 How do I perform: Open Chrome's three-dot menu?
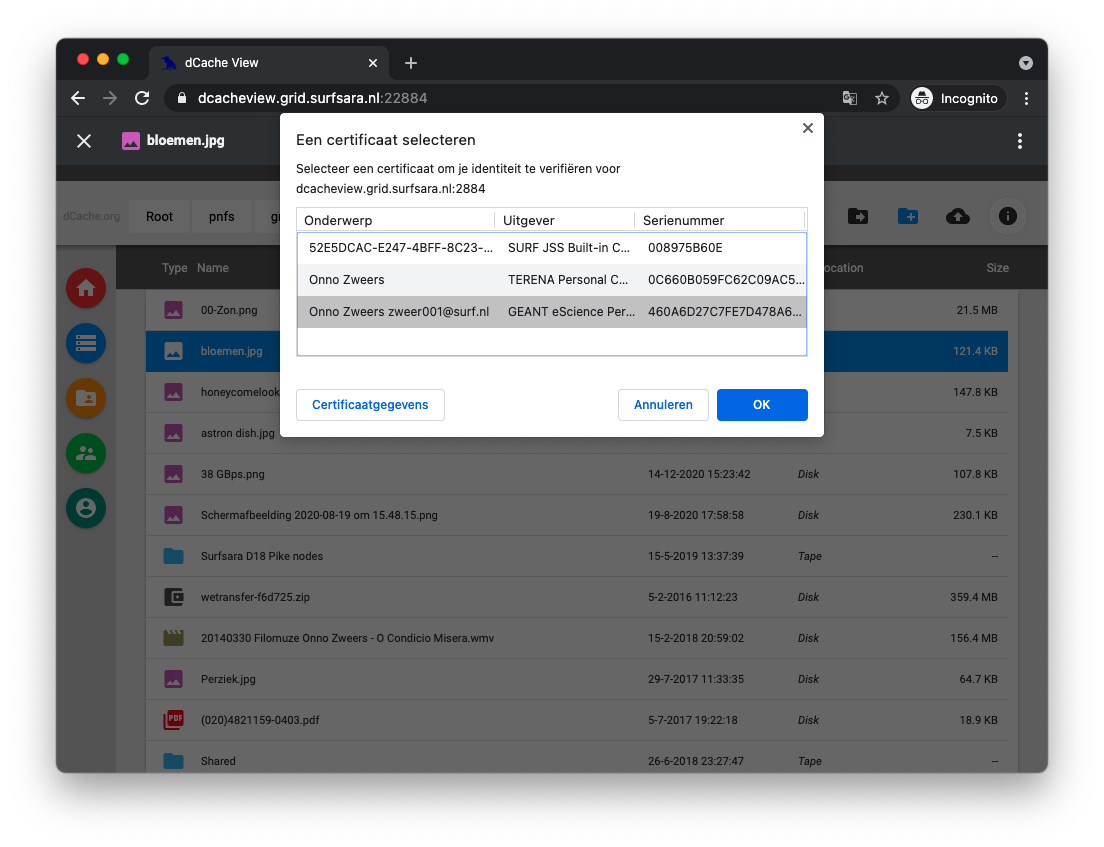pyautogui.click(x=1027, y=98)
